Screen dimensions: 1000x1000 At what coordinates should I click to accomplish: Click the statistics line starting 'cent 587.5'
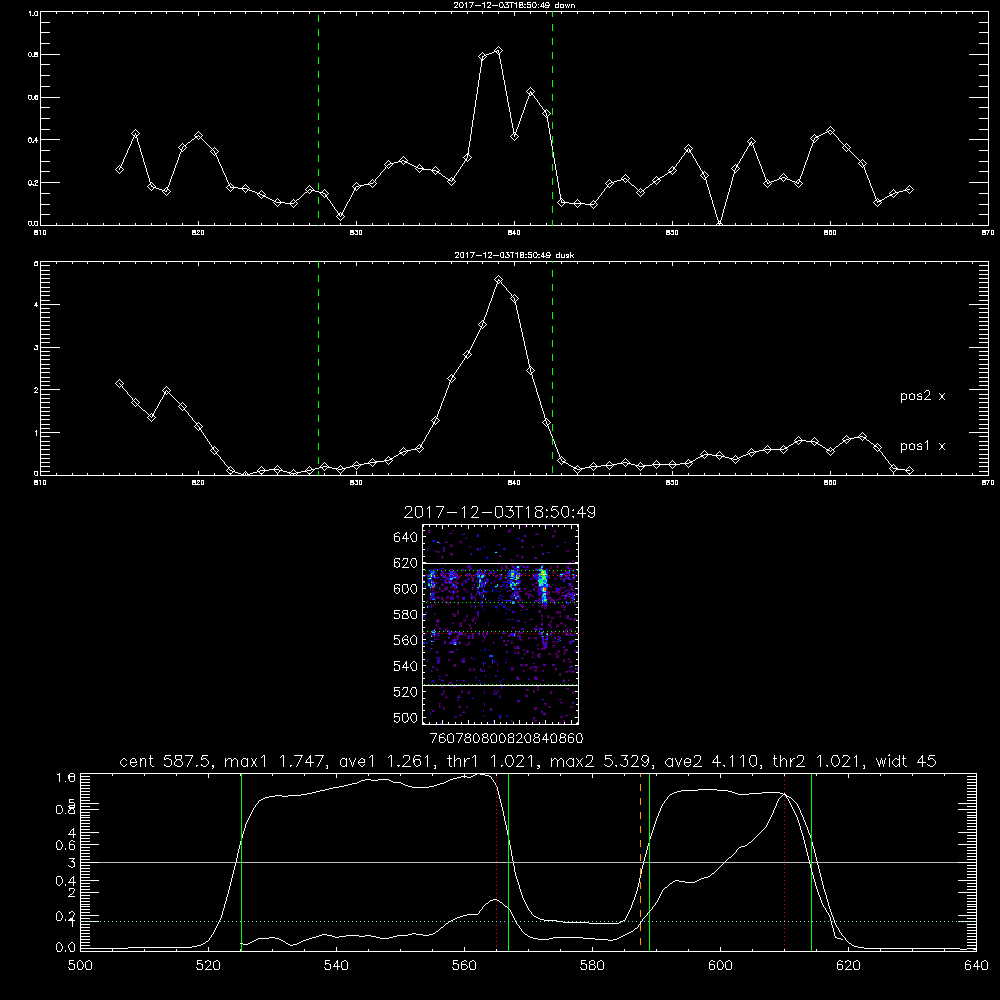[527, 761]
